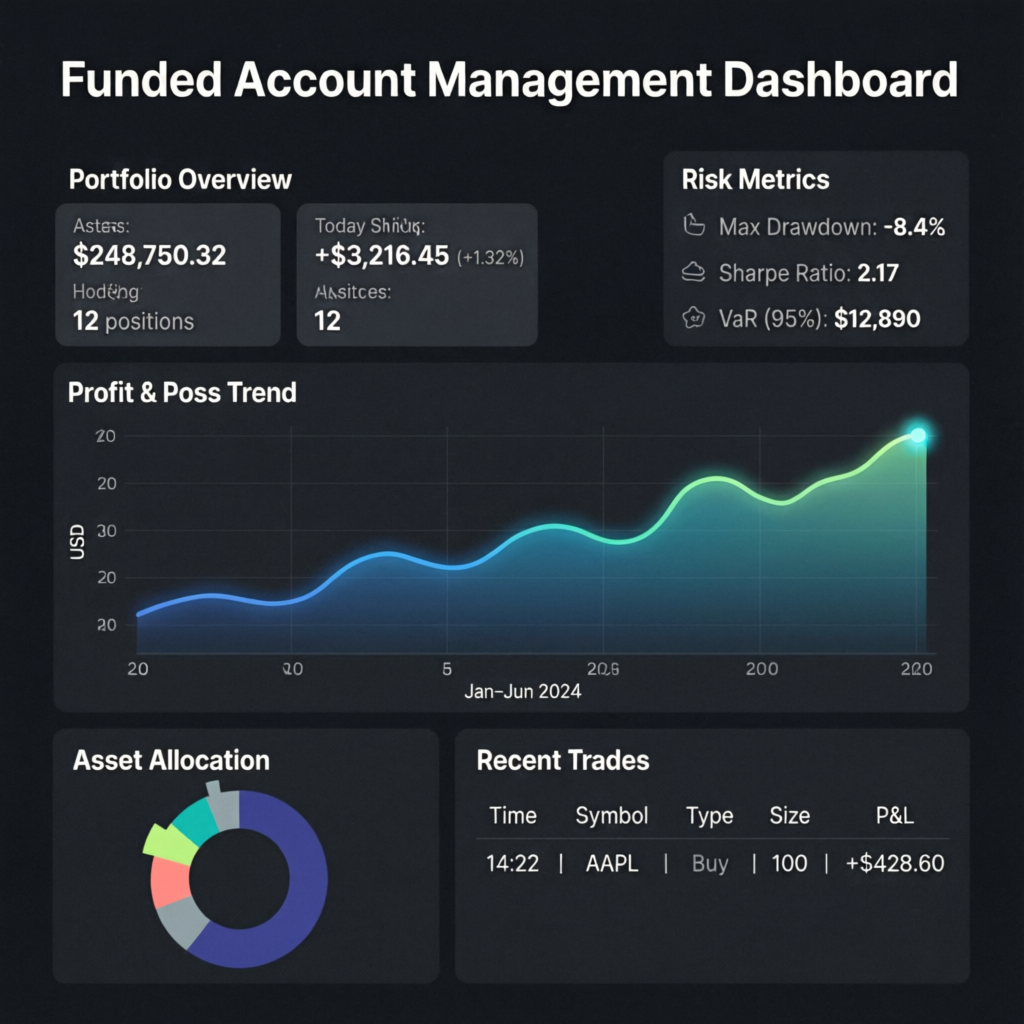Click the USD axis label
The image size is (1024, 1024).
coord(77,541)
